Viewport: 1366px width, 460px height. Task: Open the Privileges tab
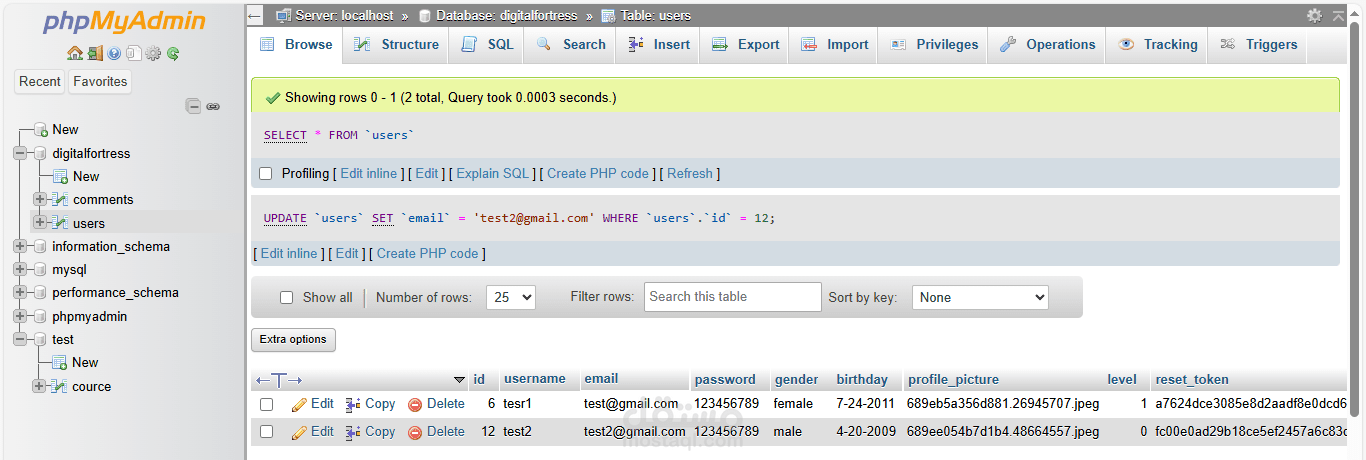(934, 45)
